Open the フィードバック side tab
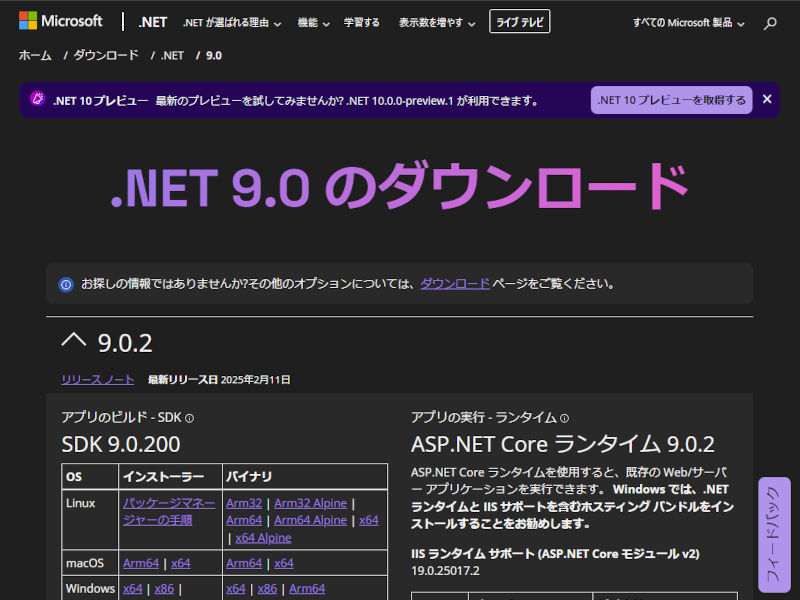Screen dimensions: 800x600 pyautogui.click(x=774, y=536)
